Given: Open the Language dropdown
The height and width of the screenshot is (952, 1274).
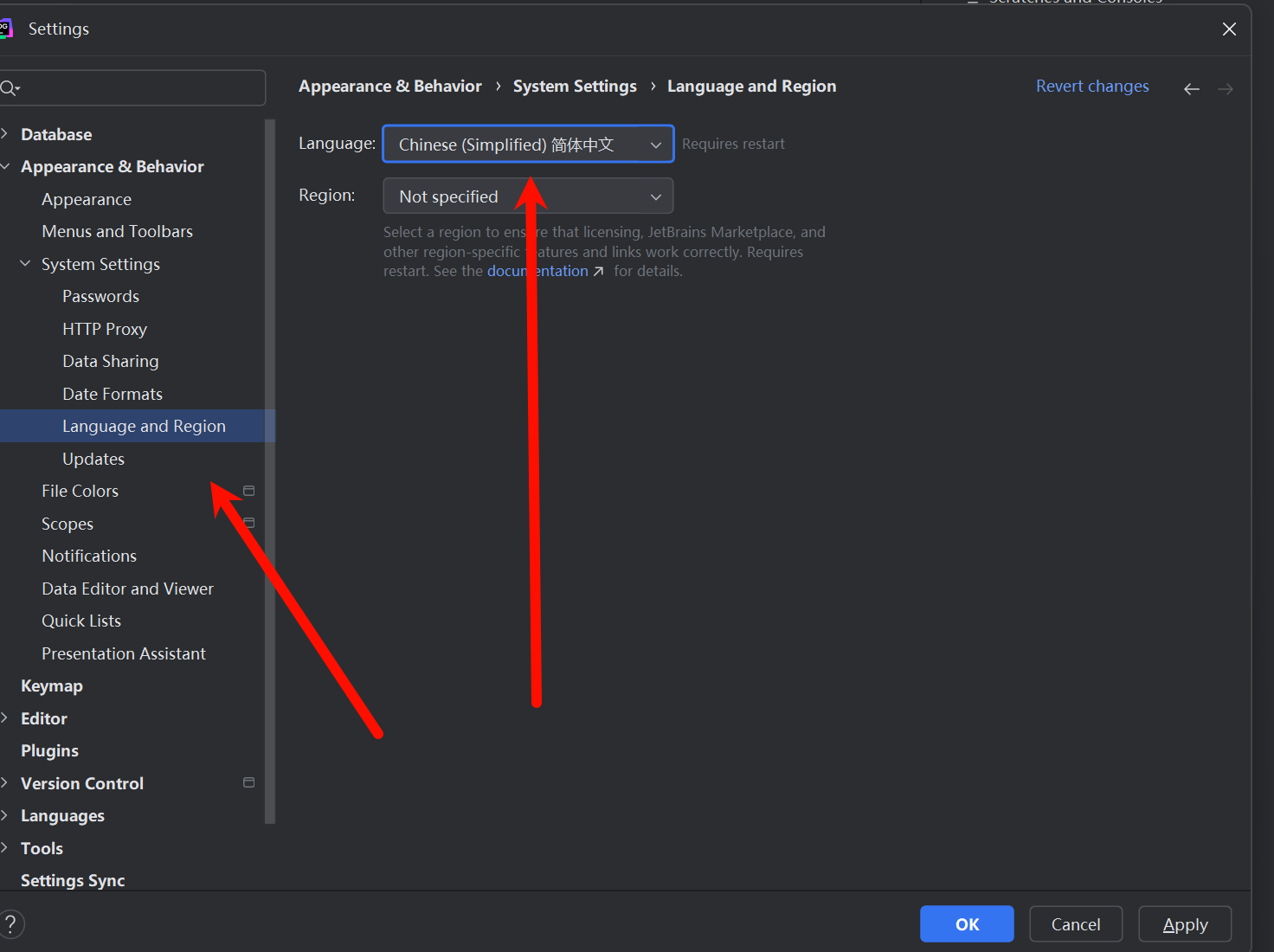Looking at the screenshot, I should 528,144.
